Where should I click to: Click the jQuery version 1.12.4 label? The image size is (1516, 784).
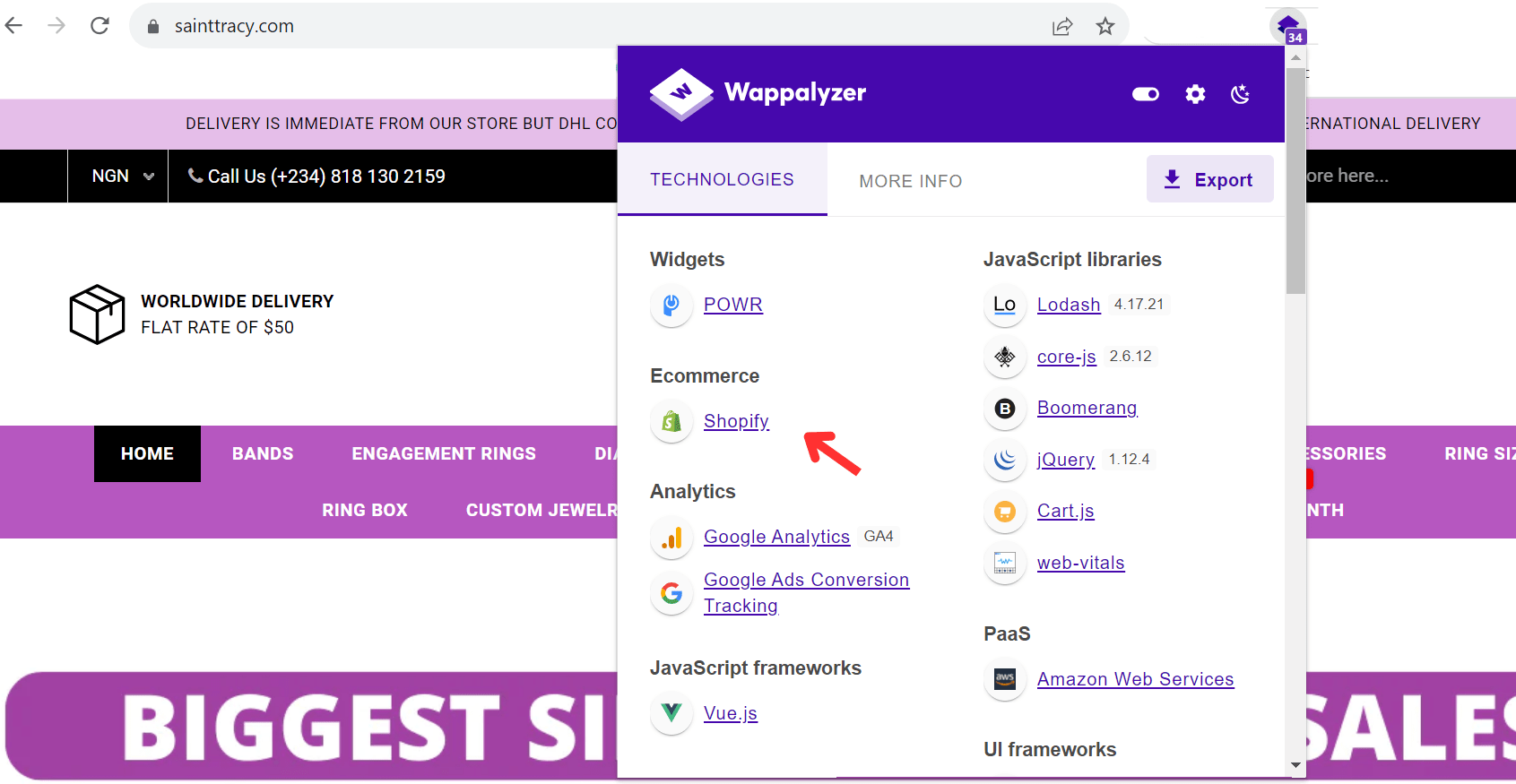(1129, 460)
